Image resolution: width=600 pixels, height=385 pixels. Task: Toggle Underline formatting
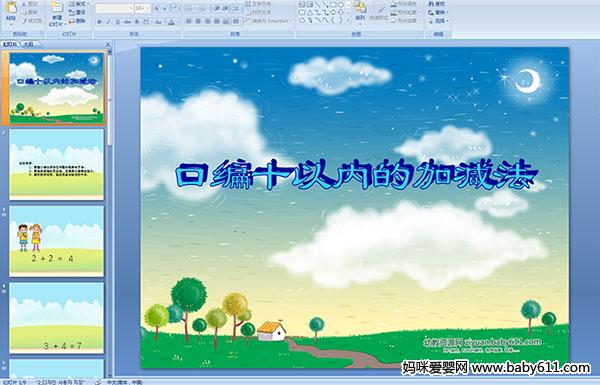(117, 22)
